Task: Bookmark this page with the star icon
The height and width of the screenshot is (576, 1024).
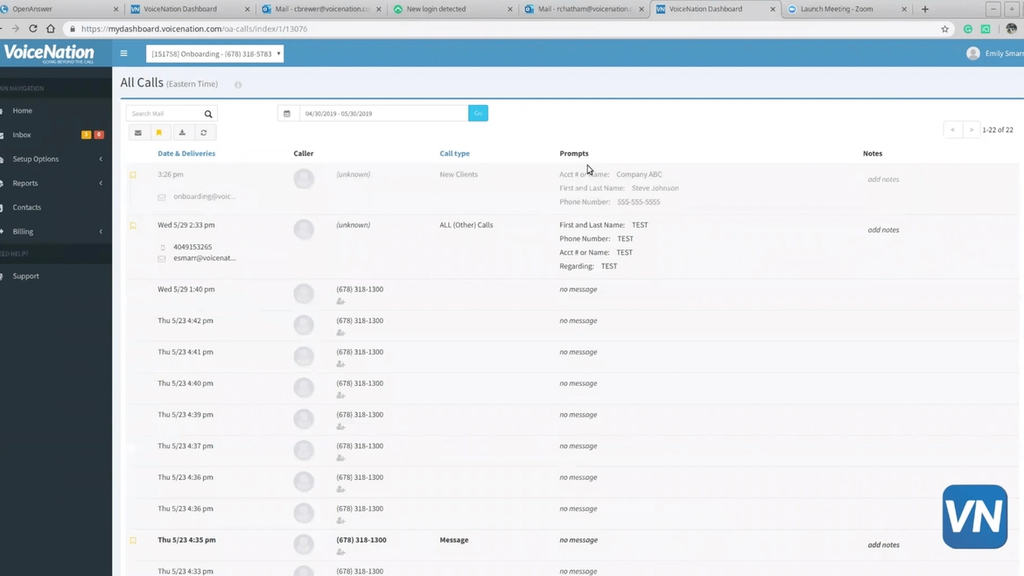Action: (944, 29)
